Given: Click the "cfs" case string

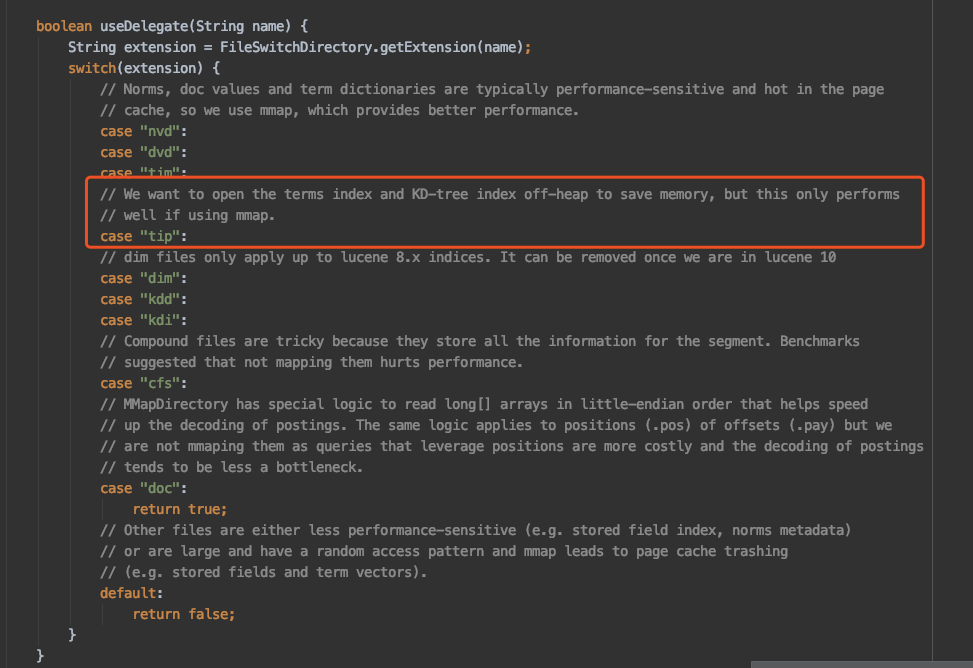Looking at the screenshot, I should (x=160, y=384).
